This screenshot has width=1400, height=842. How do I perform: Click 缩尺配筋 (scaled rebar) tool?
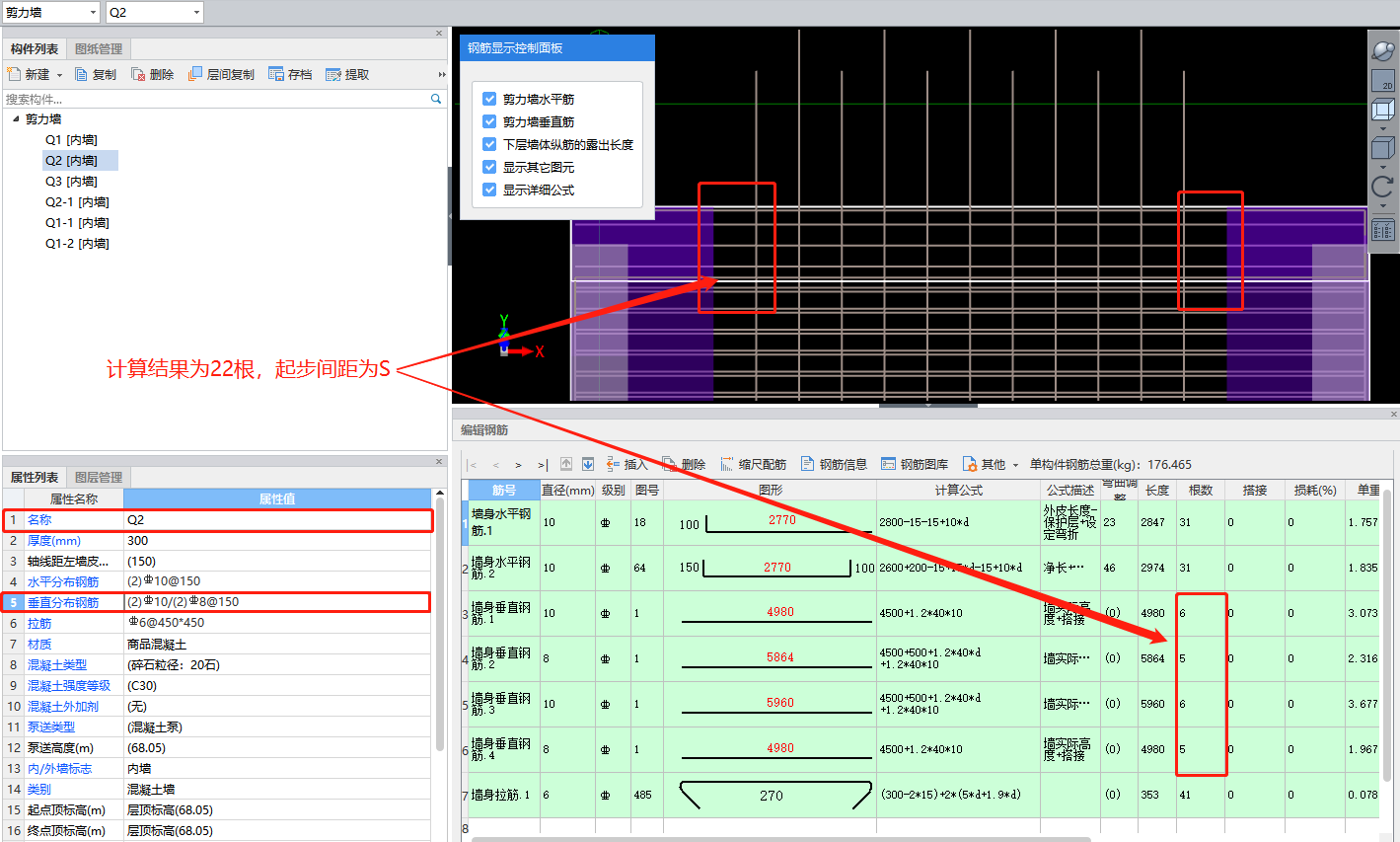pyautogui.click(x=753, y=464)
